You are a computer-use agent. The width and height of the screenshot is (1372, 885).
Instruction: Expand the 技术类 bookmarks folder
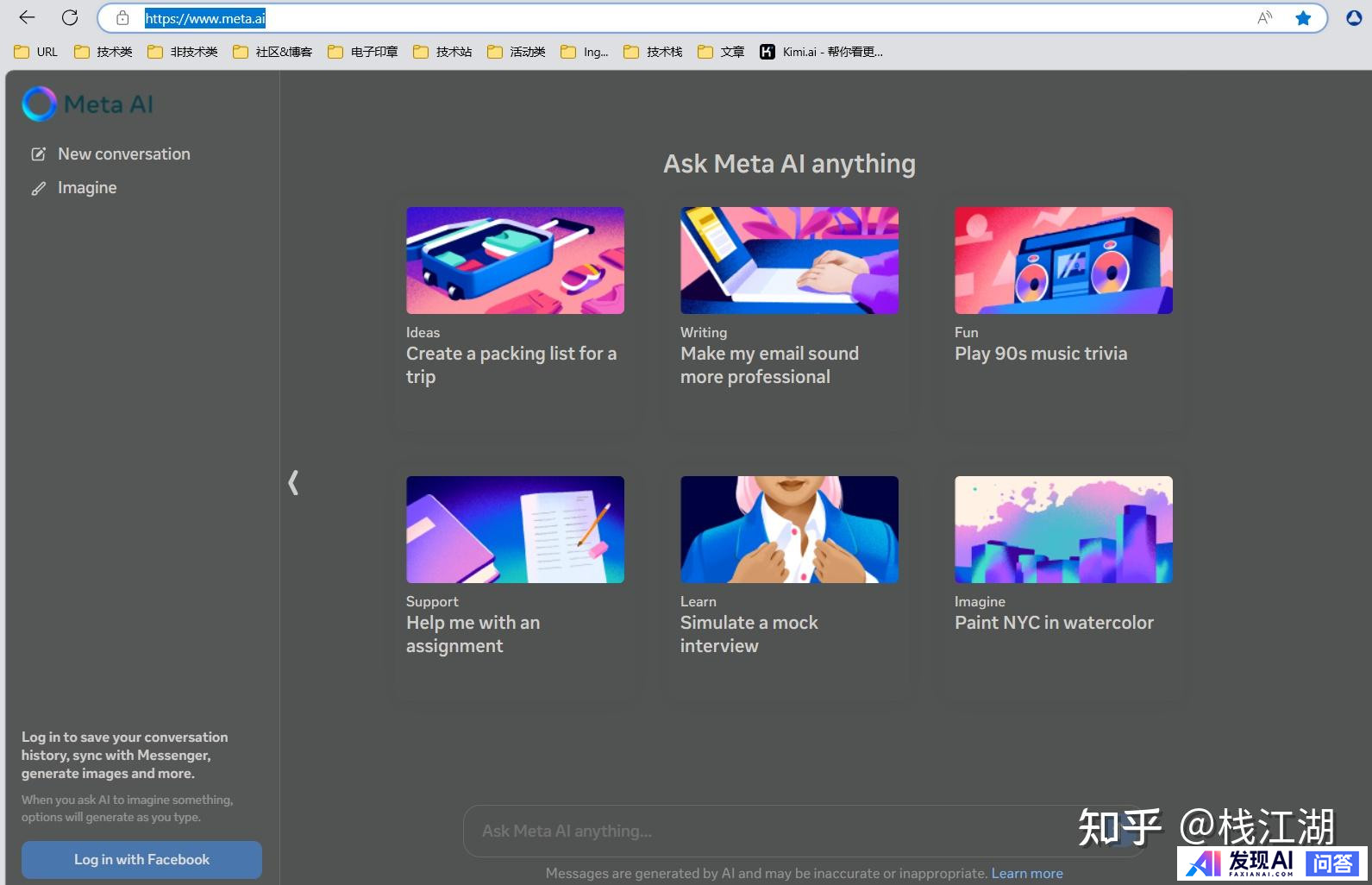[x=103, y=52]
